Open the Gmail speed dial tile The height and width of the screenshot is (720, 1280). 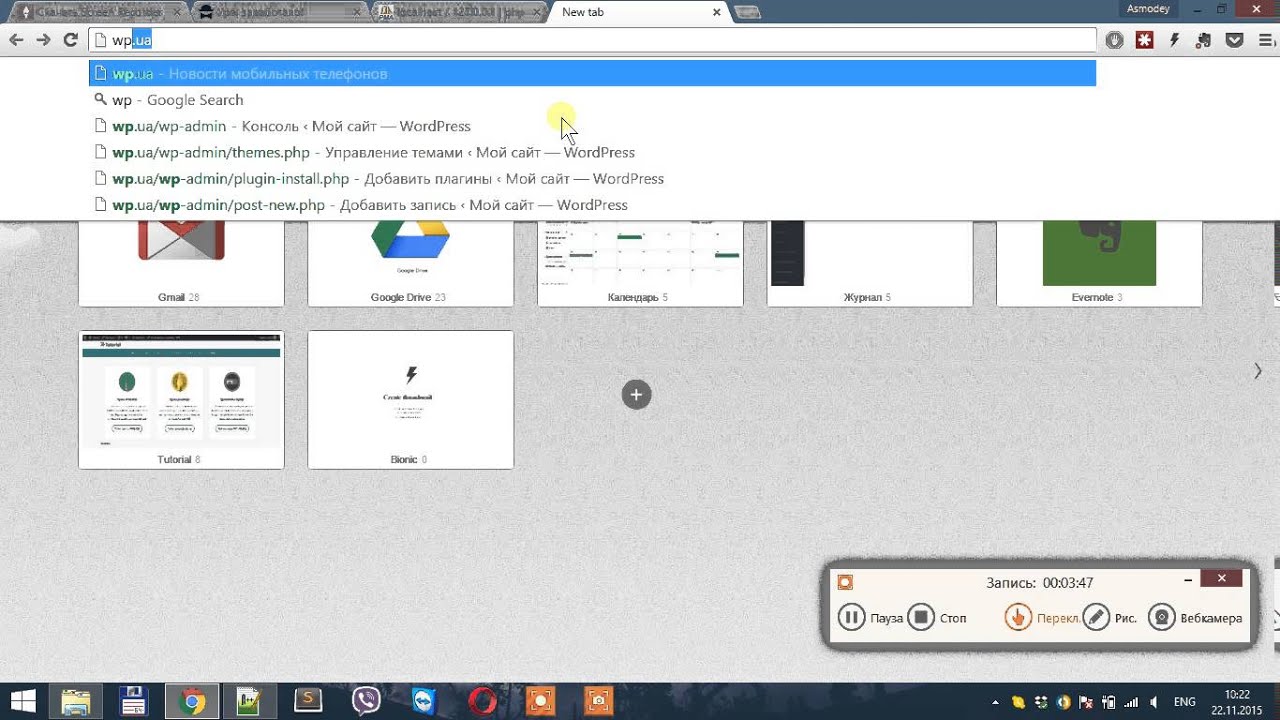[x=181, y=263]
